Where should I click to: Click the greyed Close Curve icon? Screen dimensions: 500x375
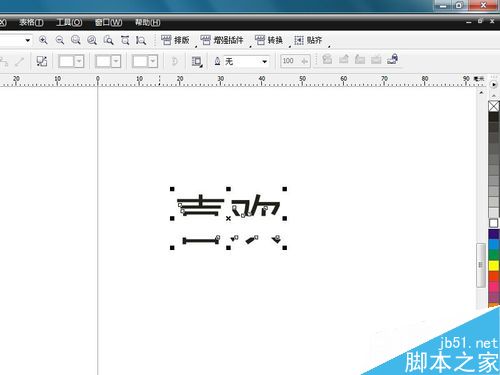pyautogui.click(x=174, y=61)
